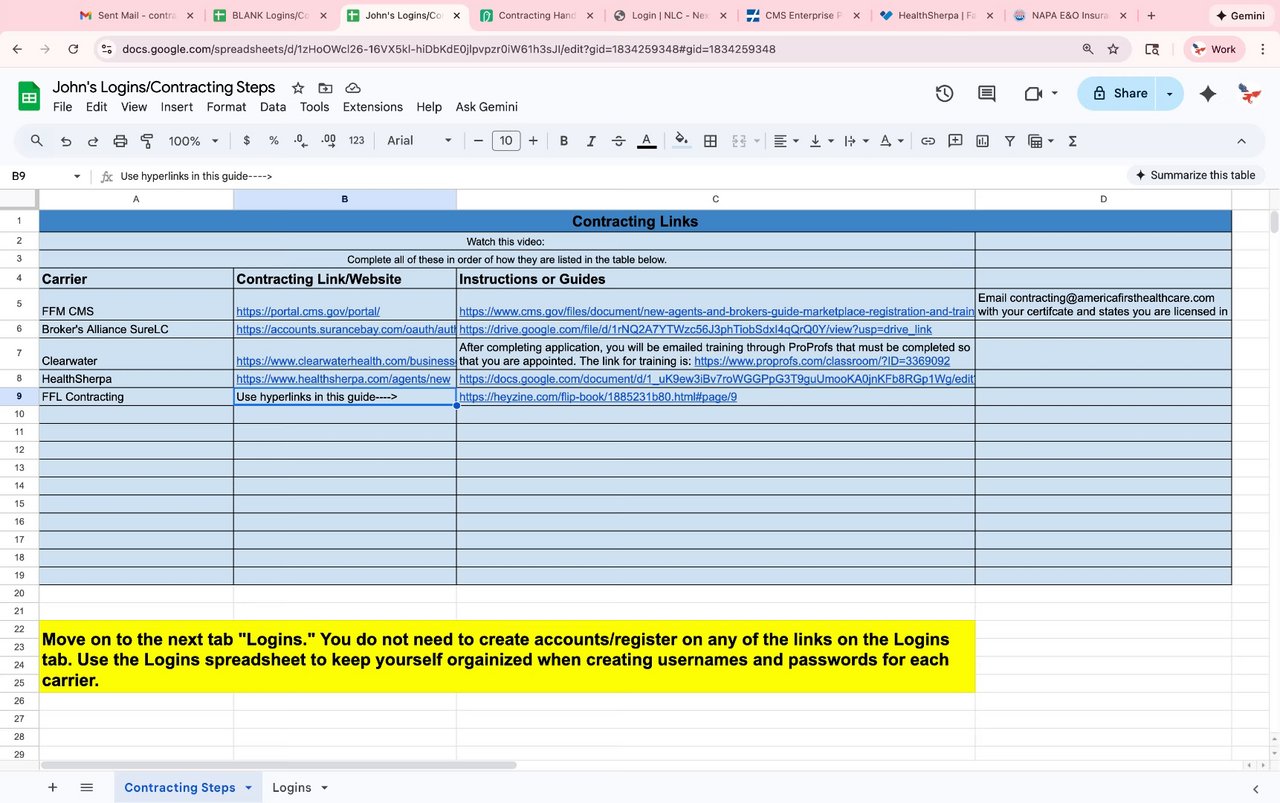Open version history clock icon
The width and height of the screenshot is (1280, 803).
[944, 93]
